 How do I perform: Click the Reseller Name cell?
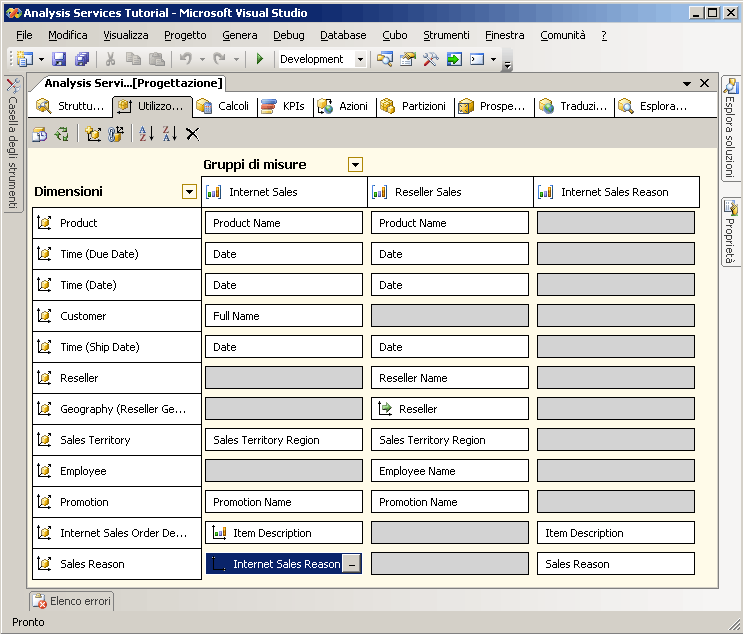[x=449, y=378]
